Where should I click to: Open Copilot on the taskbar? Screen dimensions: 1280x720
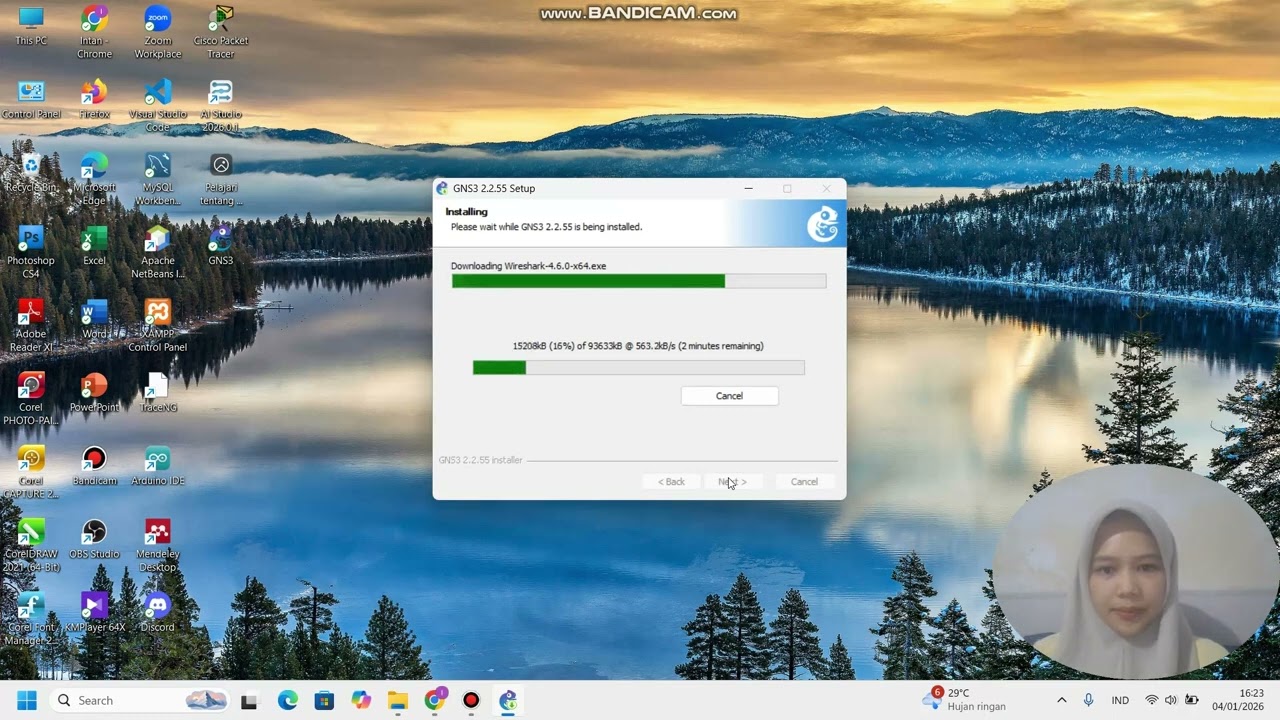[361, 701]
